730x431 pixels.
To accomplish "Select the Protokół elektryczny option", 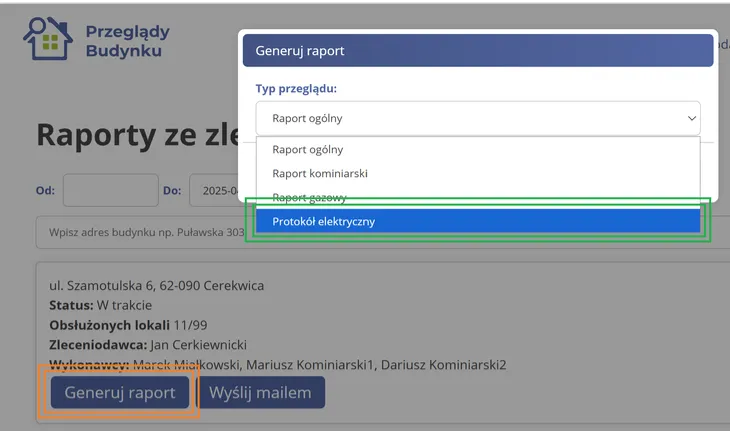I will click(478, 222).
